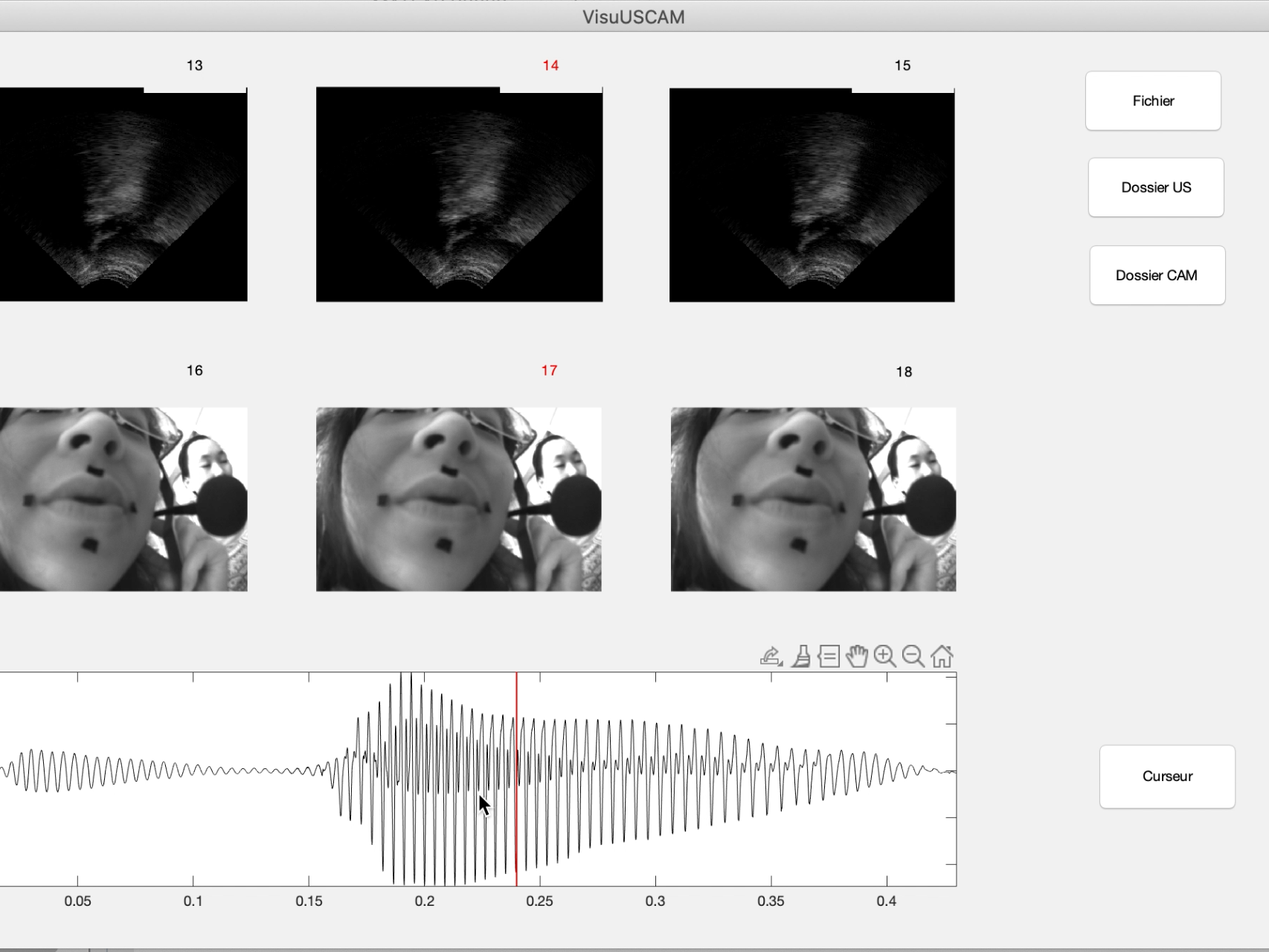Click frame number label 16
The image size is (1269, 952).
[195, 370]
